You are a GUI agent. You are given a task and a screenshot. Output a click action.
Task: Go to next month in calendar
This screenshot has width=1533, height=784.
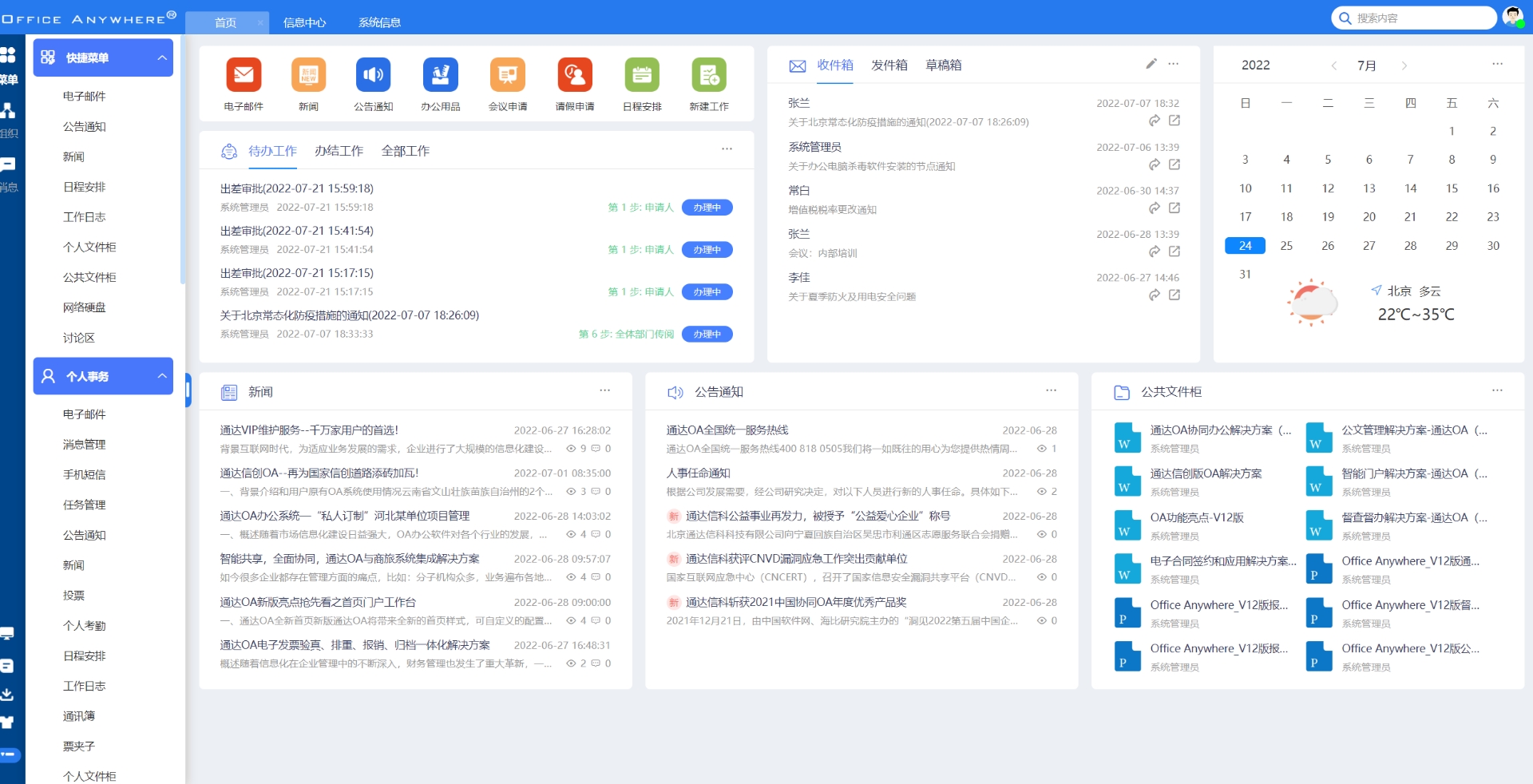(1404, 65)
